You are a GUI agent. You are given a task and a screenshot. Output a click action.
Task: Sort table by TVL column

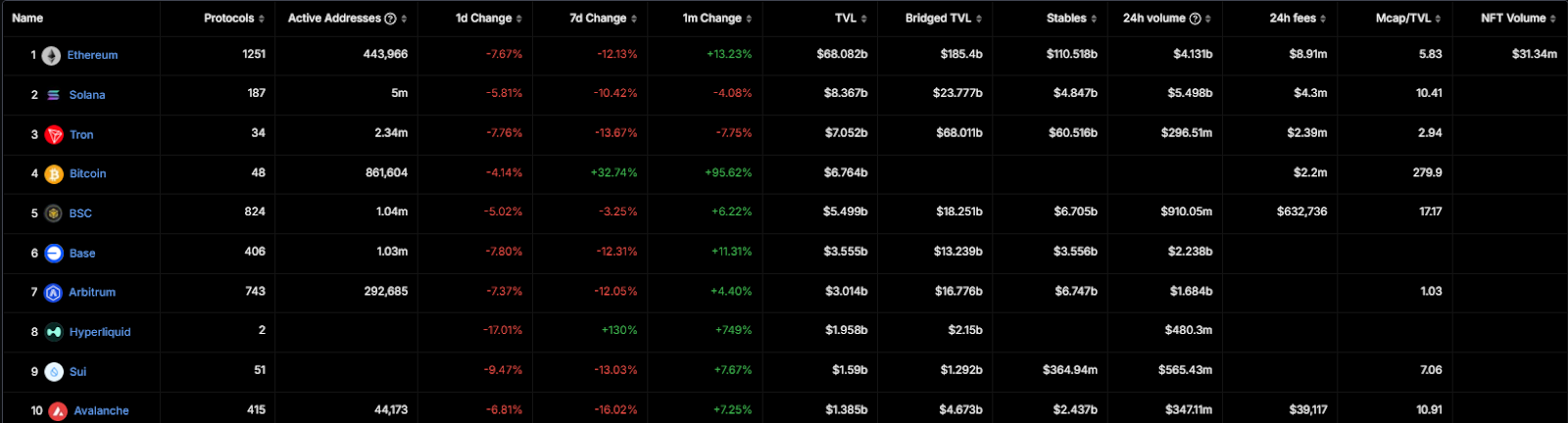851,19
